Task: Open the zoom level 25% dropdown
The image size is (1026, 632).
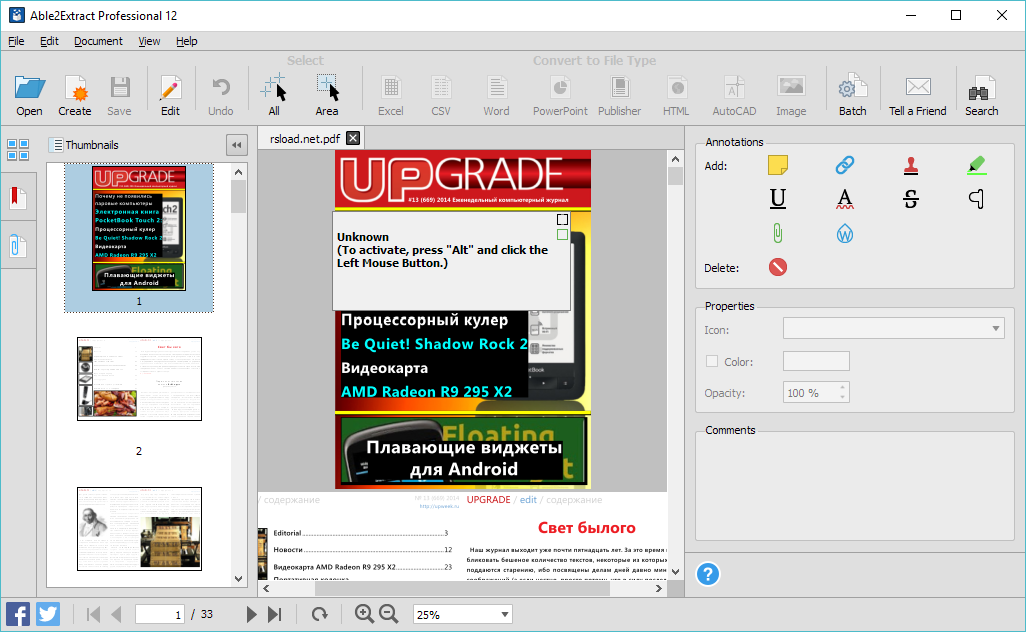Action: tap(504, 615)
